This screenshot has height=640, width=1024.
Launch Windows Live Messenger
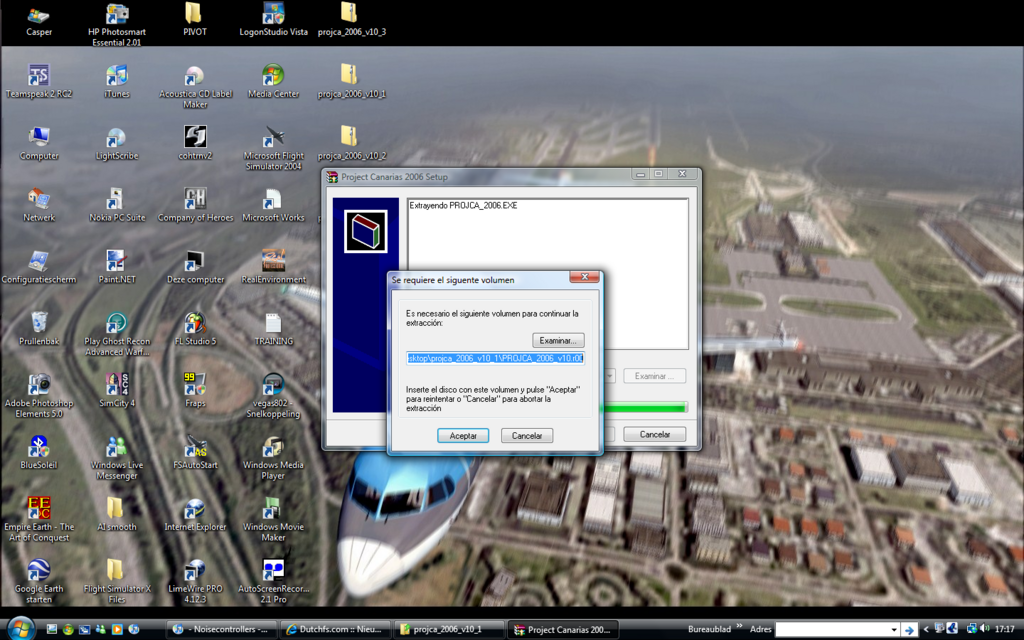coord(117,458)
